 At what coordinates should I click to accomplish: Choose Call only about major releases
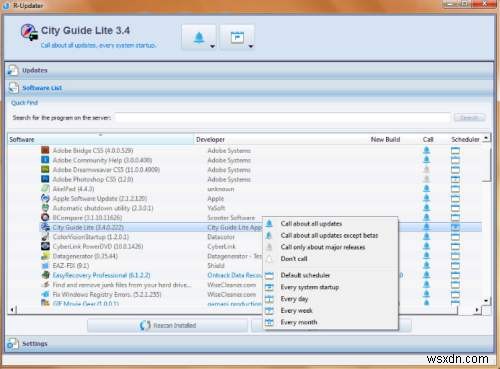[330, 247]
